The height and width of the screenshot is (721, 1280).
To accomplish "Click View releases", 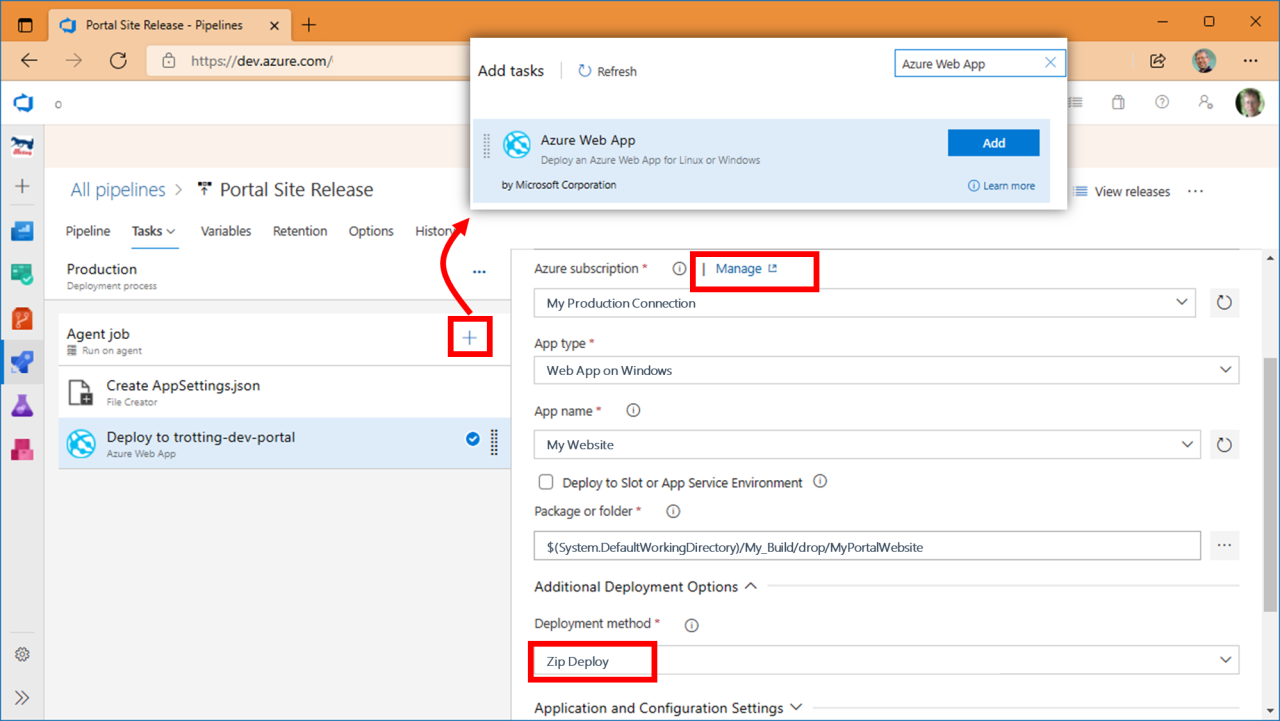I will tap(1122, 191).
